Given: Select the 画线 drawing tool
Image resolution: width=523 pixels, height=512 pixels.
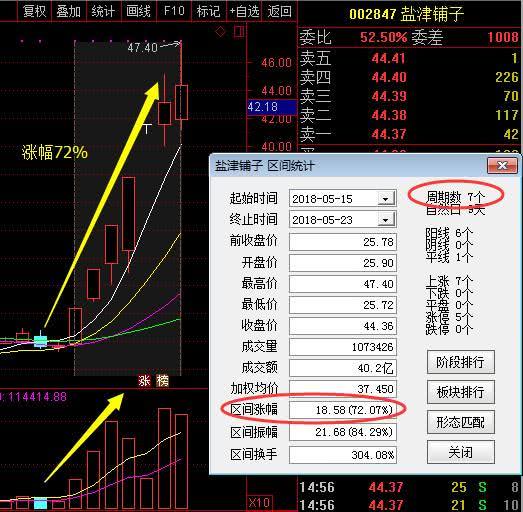Looking at the screenshot, I should tap(138, 11).
